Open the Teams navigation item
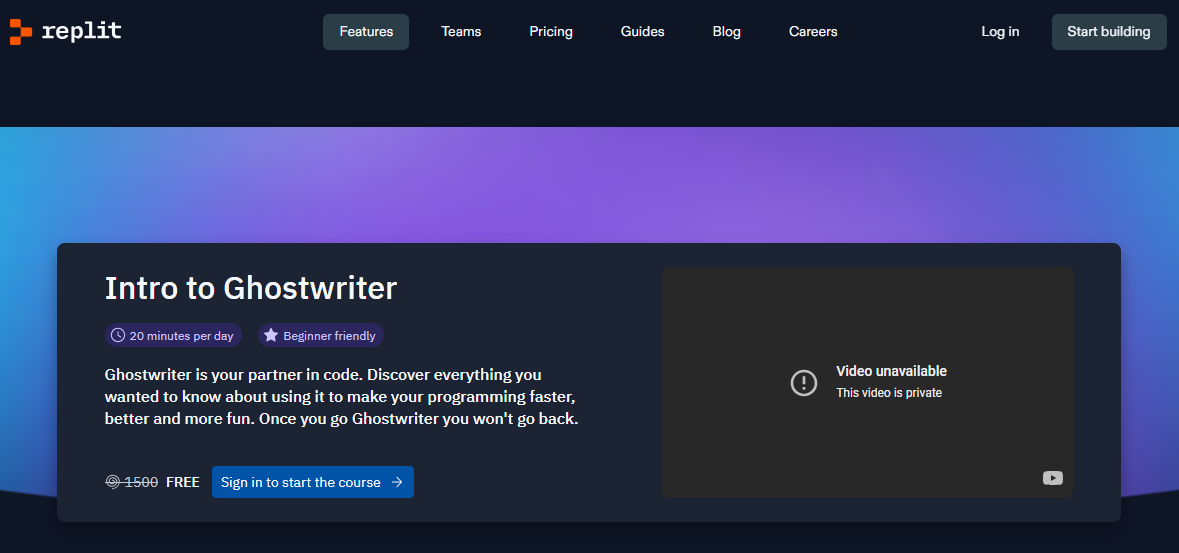 coord(461,32)
